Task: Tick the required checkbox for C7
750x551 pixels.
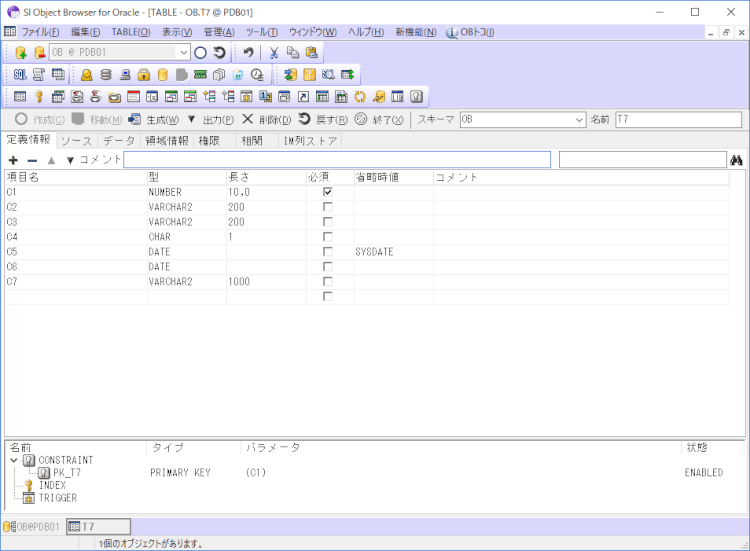Action: click(327, 282)
